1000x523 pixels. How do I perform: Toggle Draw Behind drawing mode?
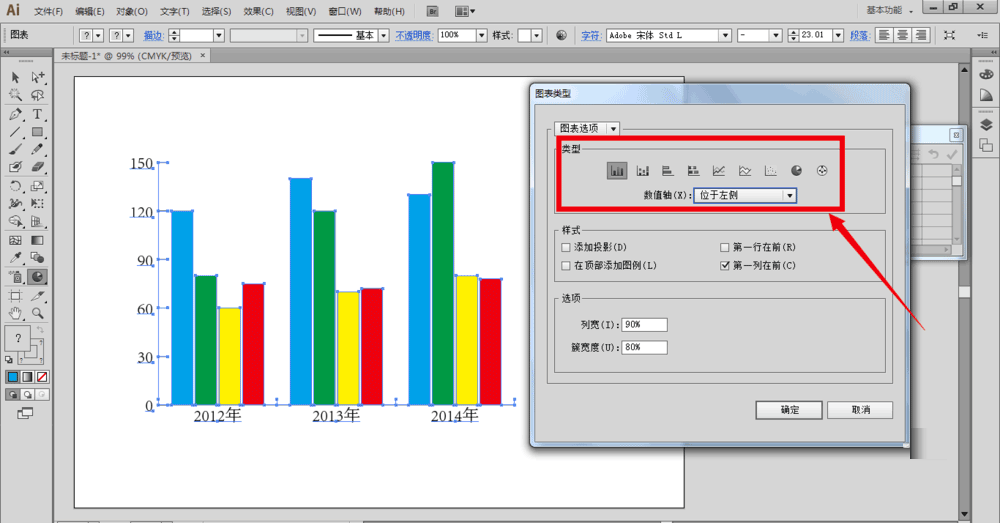point(27,395)
